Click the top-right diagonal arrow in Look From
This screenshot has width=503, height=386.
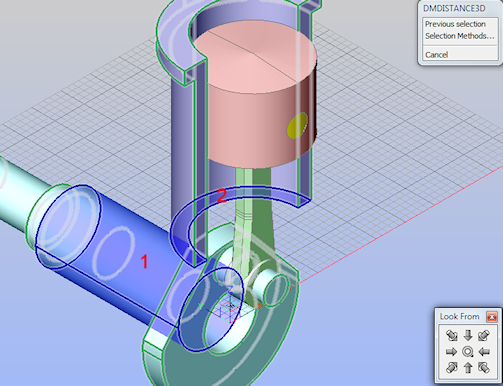484,335
